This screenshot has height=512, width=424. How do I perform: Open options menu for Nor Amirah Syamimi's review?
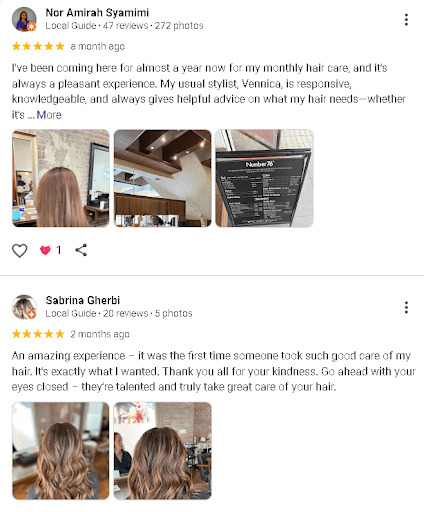(x=406, y=20)
